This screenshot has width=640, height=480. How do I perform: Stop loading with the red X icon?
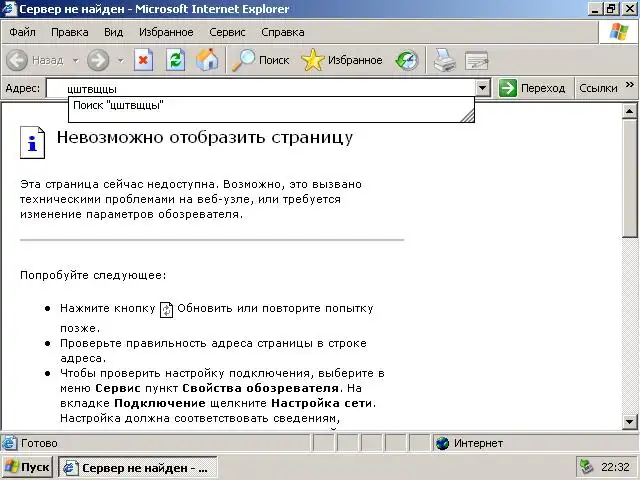click(x=143, y=60)
